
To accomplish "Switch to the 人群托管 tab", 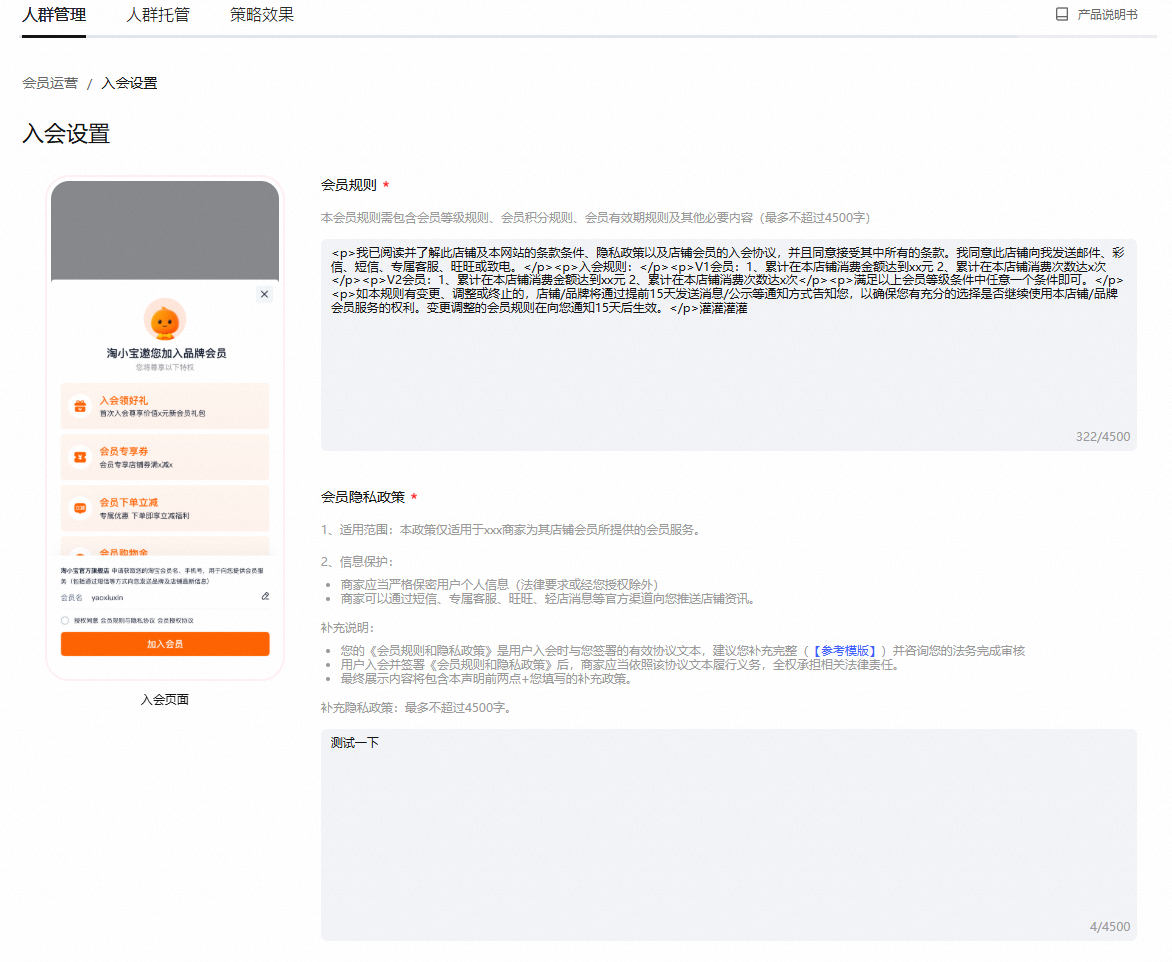I will [158, 15].
